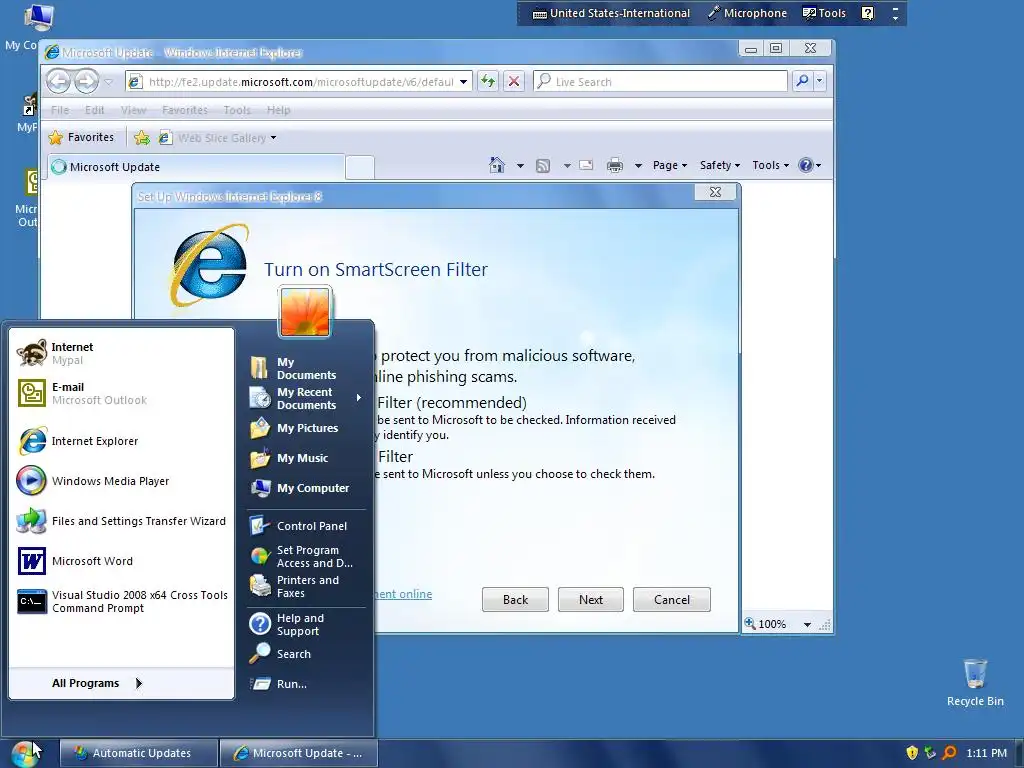The width and height of the screenshot is (1024, 768).
Task: Open a new blank tab
Action: click(360, 167)
